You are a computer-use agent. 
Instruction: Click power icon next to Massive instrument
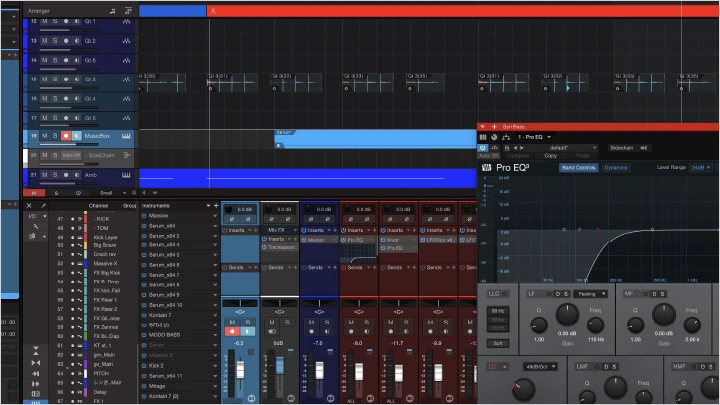[144, 216]
